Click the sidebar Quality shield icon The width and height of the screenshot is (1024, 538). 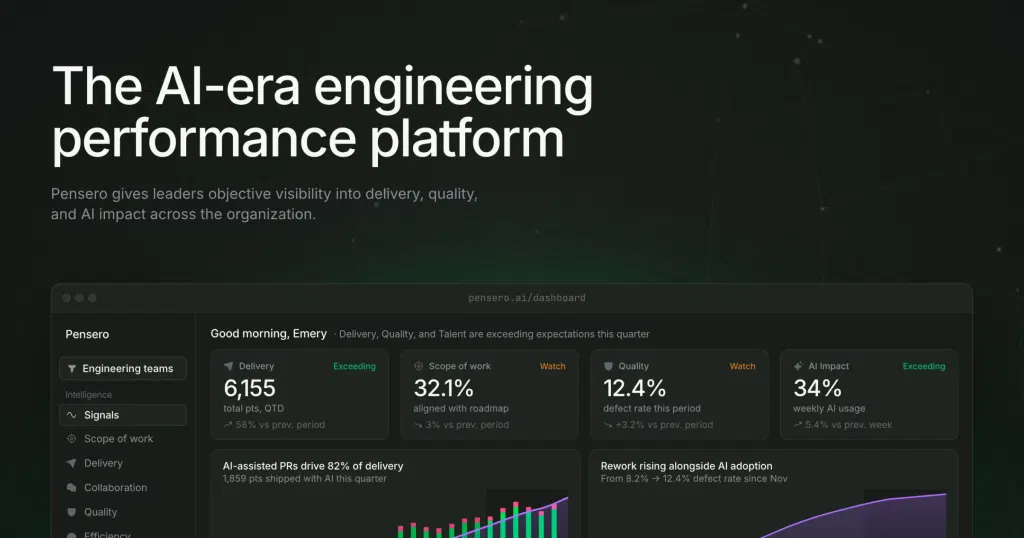coord(72,513)
